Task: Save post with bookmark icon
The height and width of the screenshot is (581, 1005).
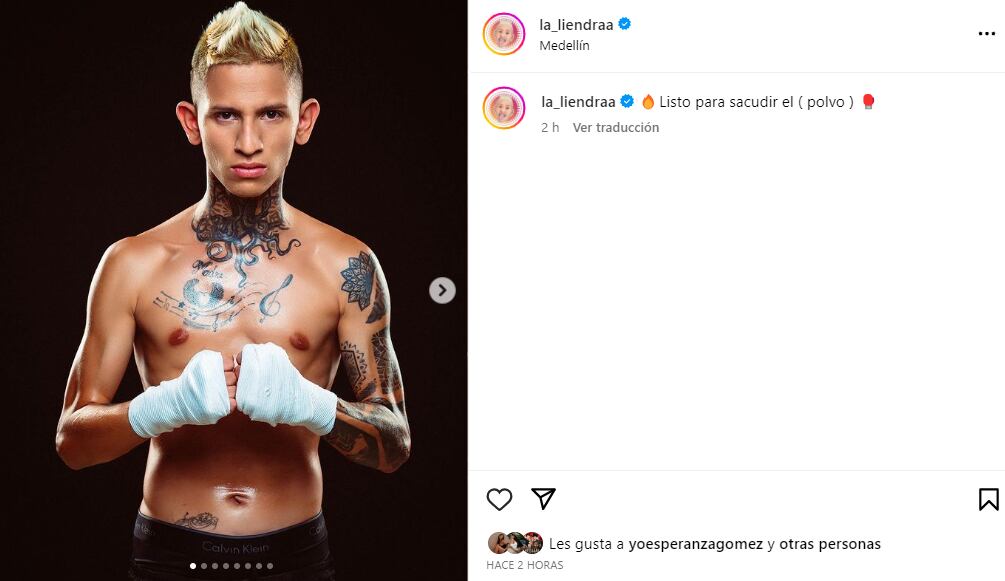Action: (x=988, y=499)
